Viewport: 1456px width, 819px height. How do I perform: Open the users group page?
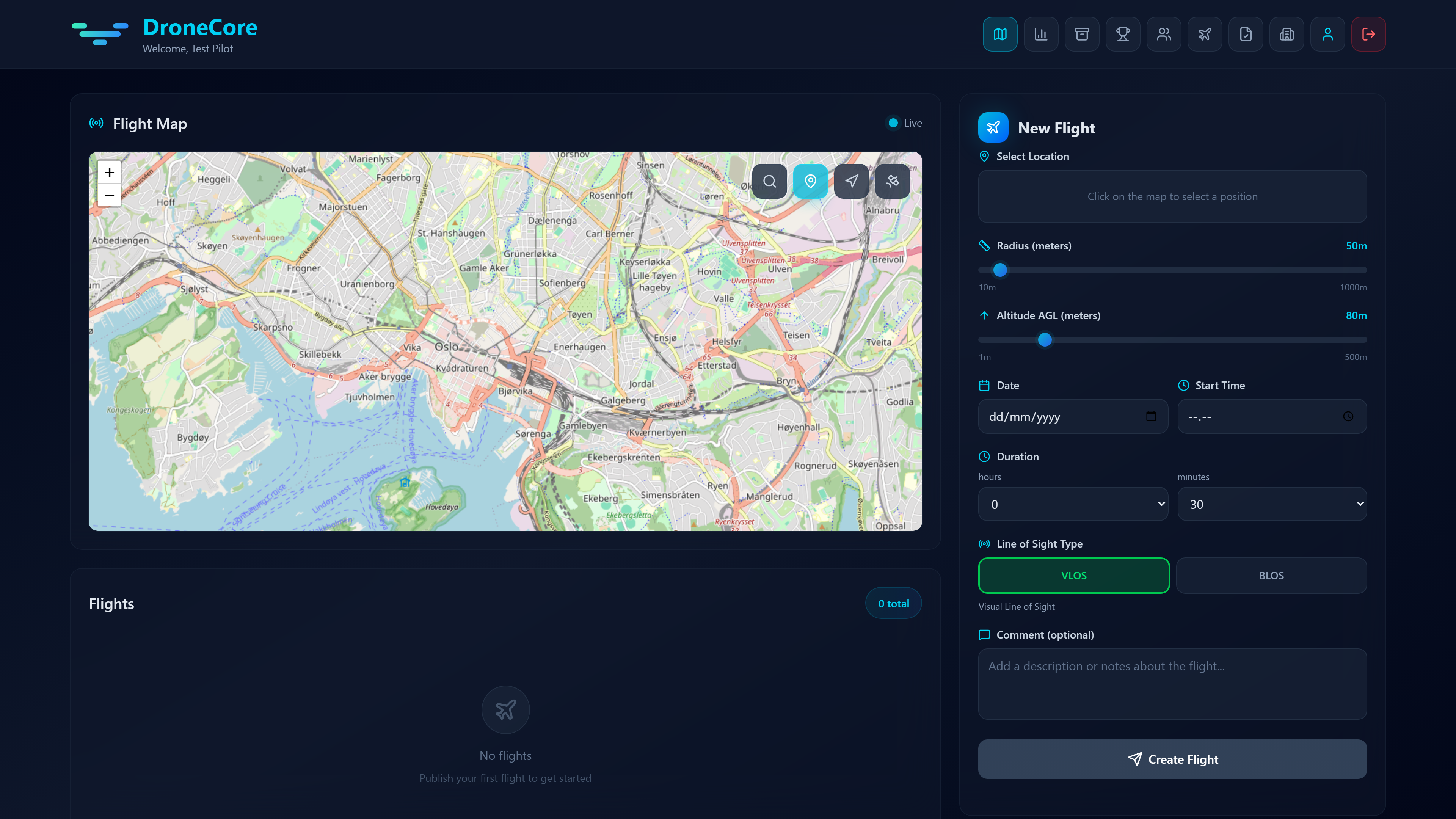pyautogui.click(x=1164, y=34)
